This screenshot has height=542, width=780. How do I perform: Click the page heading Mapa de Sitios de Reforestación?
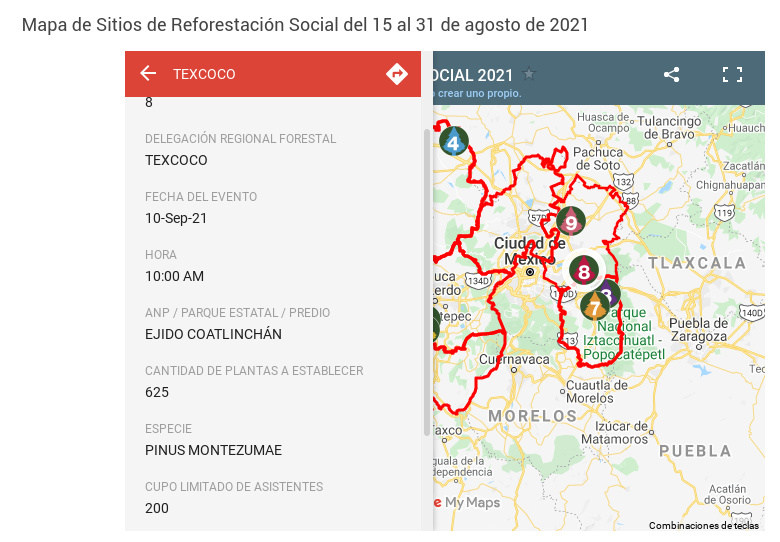click(x=305, y=24)
